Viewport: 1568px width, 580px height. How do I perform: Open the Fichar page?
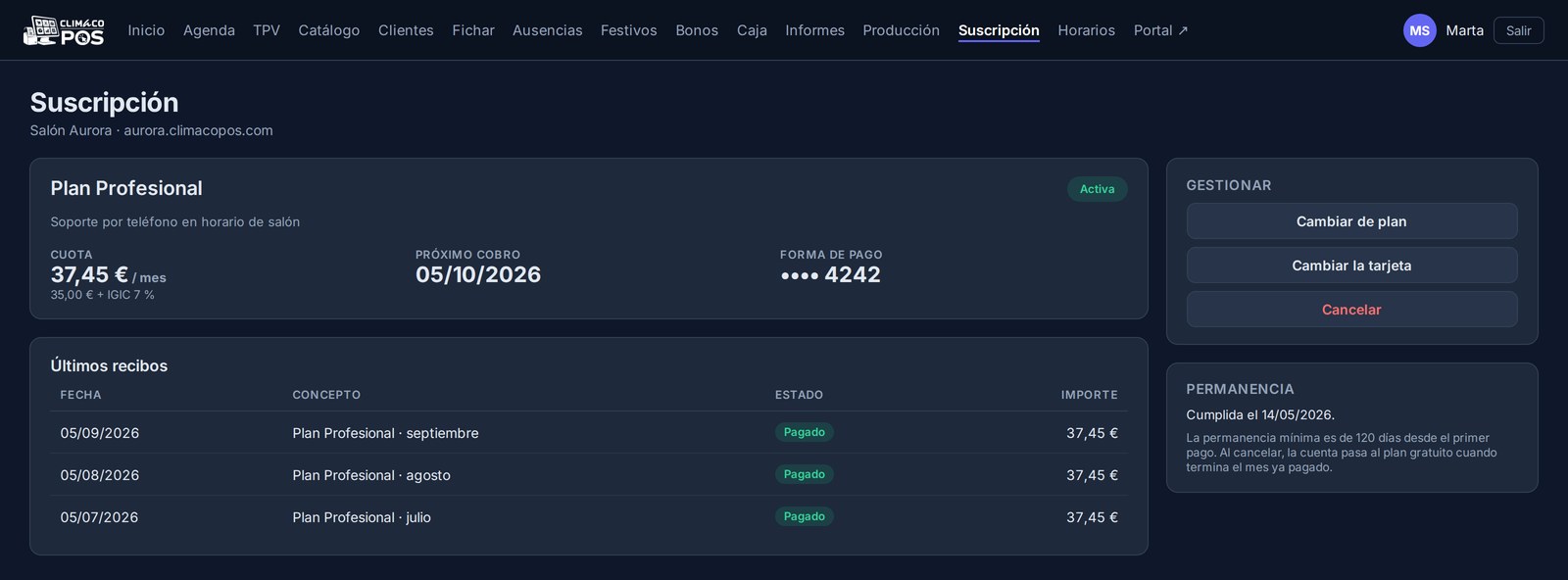coord(473,30)
